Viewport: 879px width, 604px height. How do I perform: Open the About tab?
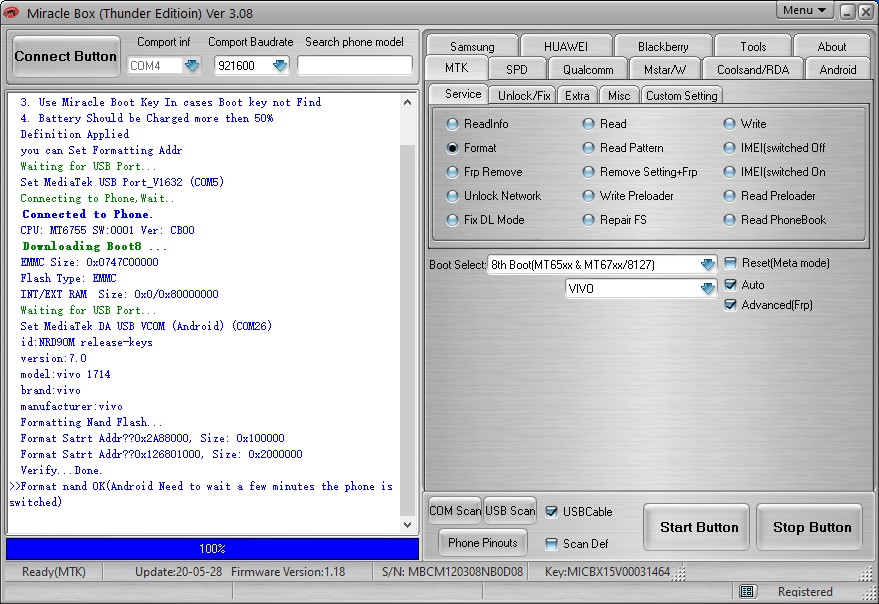click(831, 46)
